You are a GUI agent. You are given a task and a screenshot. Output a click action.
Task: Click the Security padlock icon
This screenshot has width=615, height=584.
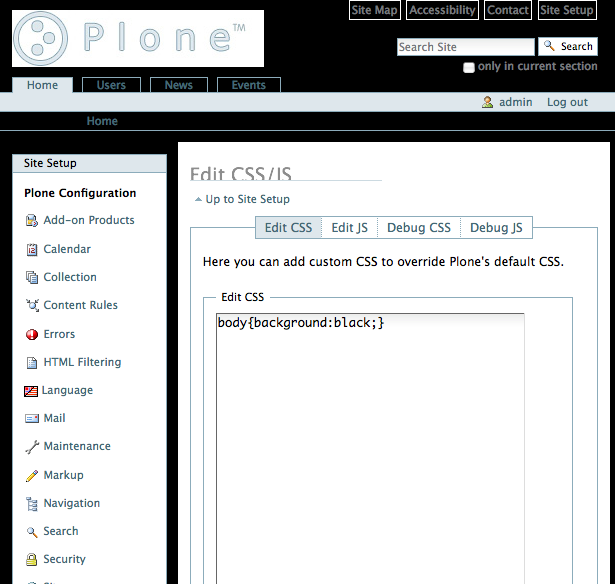[32, 560]
